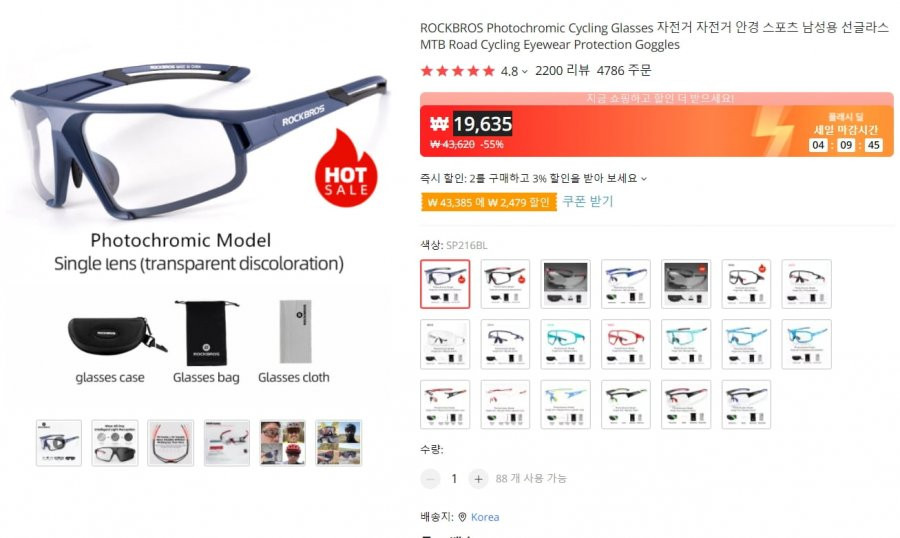Open the first gallery thumbnail of blue glasses
This screenshot has height=538, width=900.
point(59,443)
